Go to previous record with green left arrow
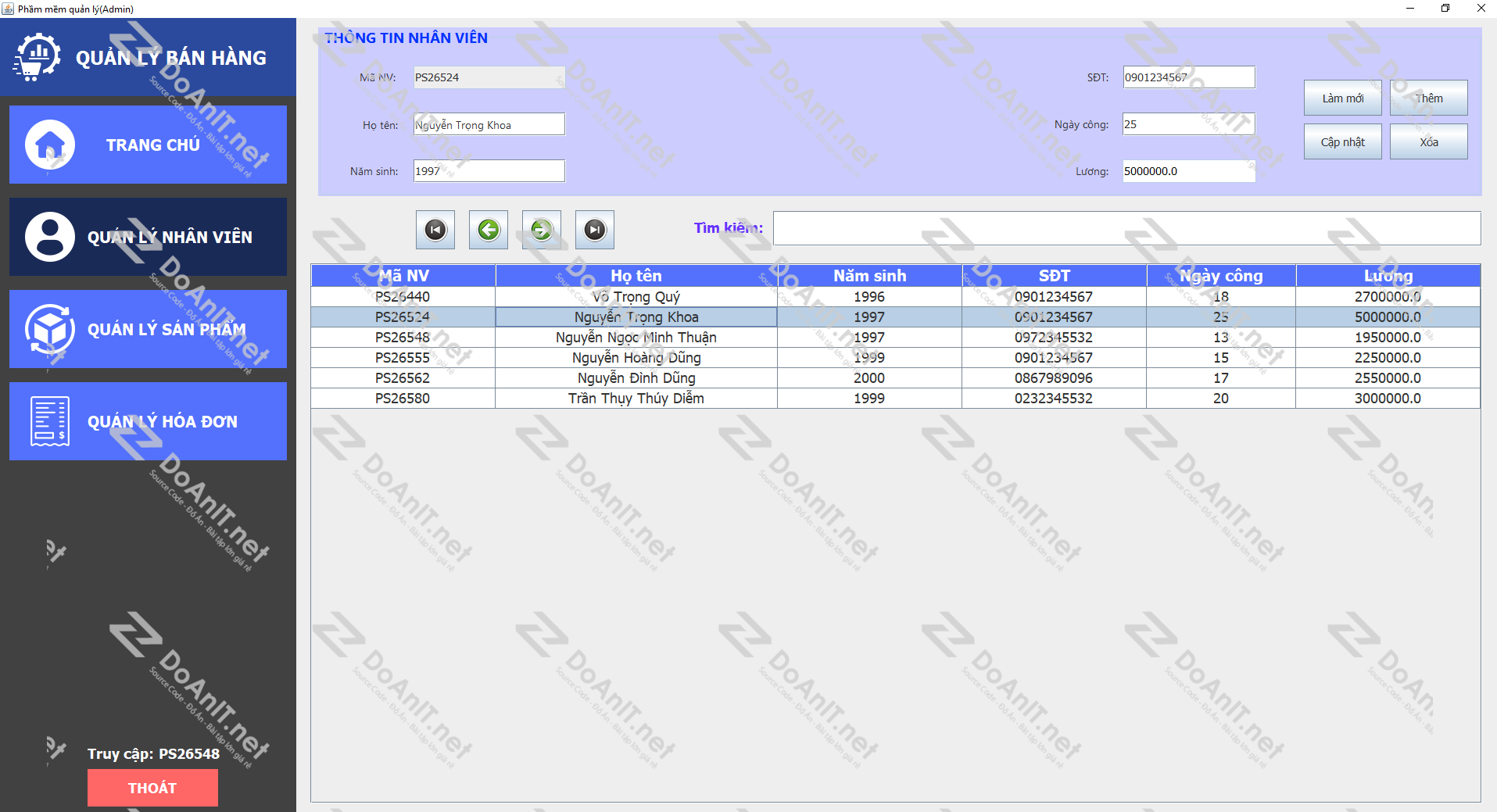 coord(489,230)
